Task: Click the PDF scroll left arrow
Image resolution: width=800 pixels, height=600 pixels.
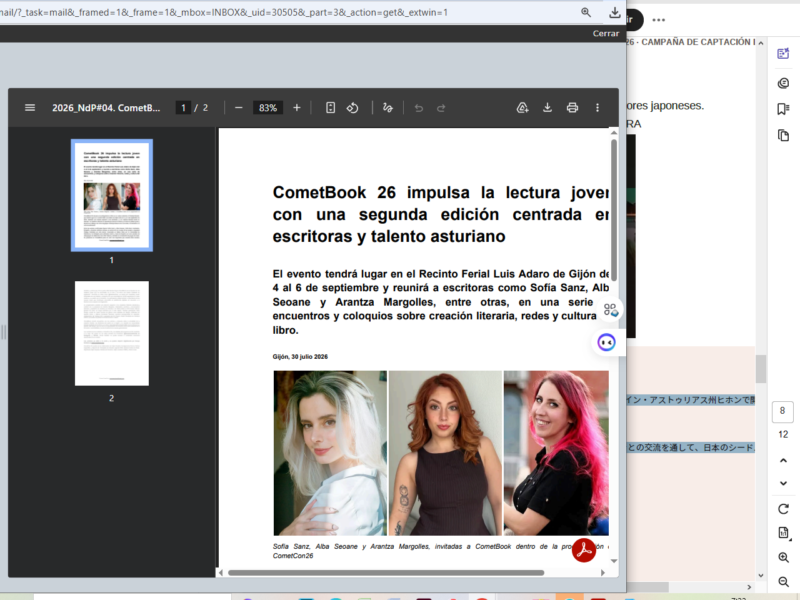Action: pyautogui.click(x=221, y=572)
